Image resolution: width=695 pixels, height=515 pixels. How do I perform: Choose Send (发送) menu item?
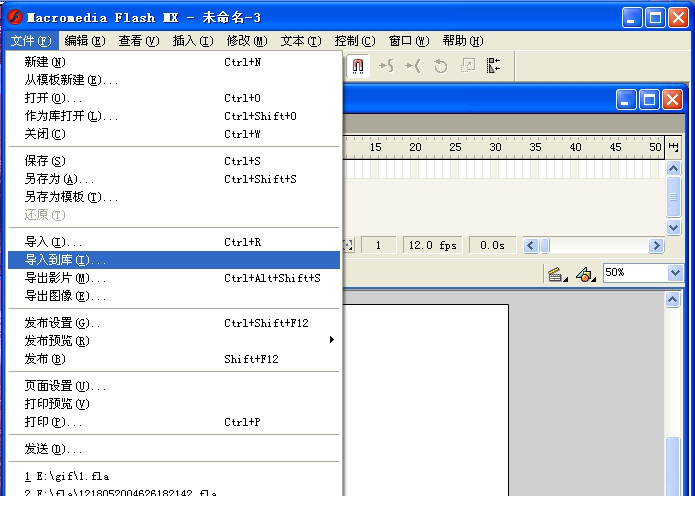coord(174,449)
